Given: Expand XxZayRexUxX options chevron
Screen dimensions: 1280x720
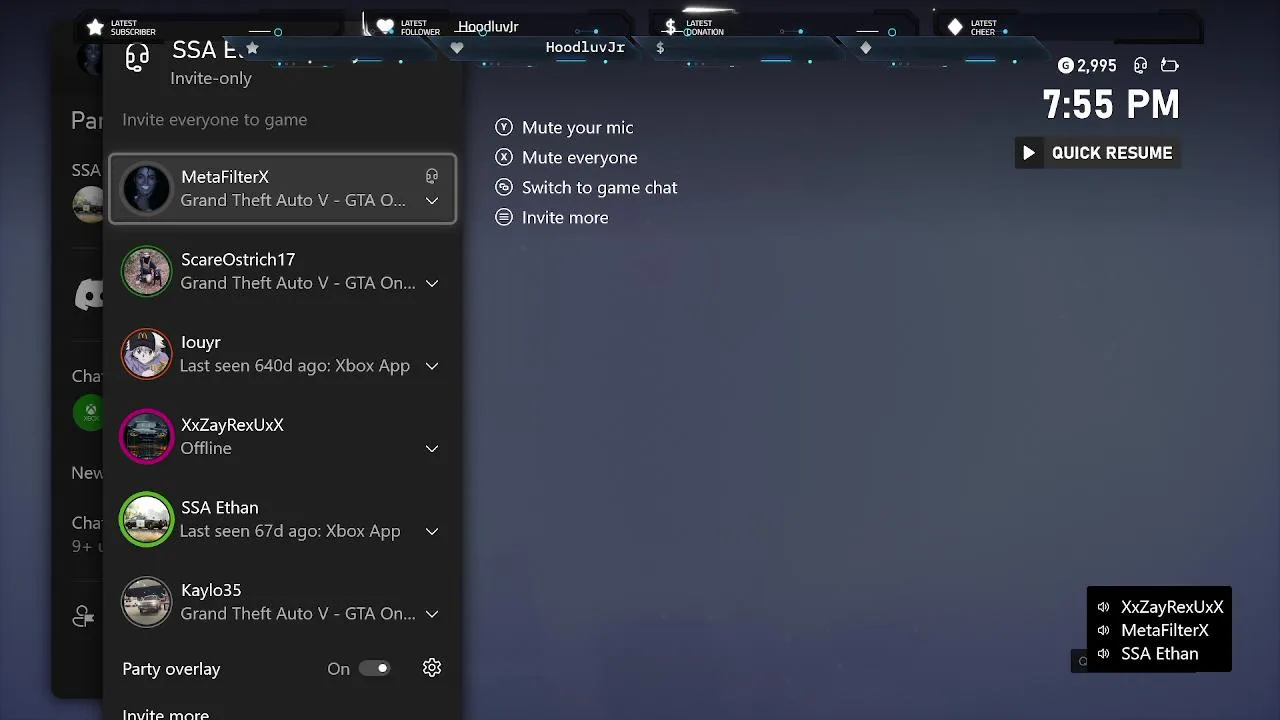Looking at the screenshot, I should click(x=432, y=449).
